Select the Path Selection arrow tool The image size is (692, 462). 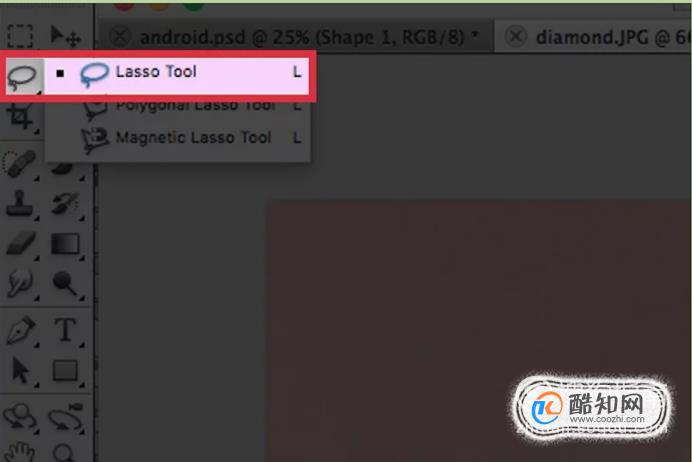(20, 370)
